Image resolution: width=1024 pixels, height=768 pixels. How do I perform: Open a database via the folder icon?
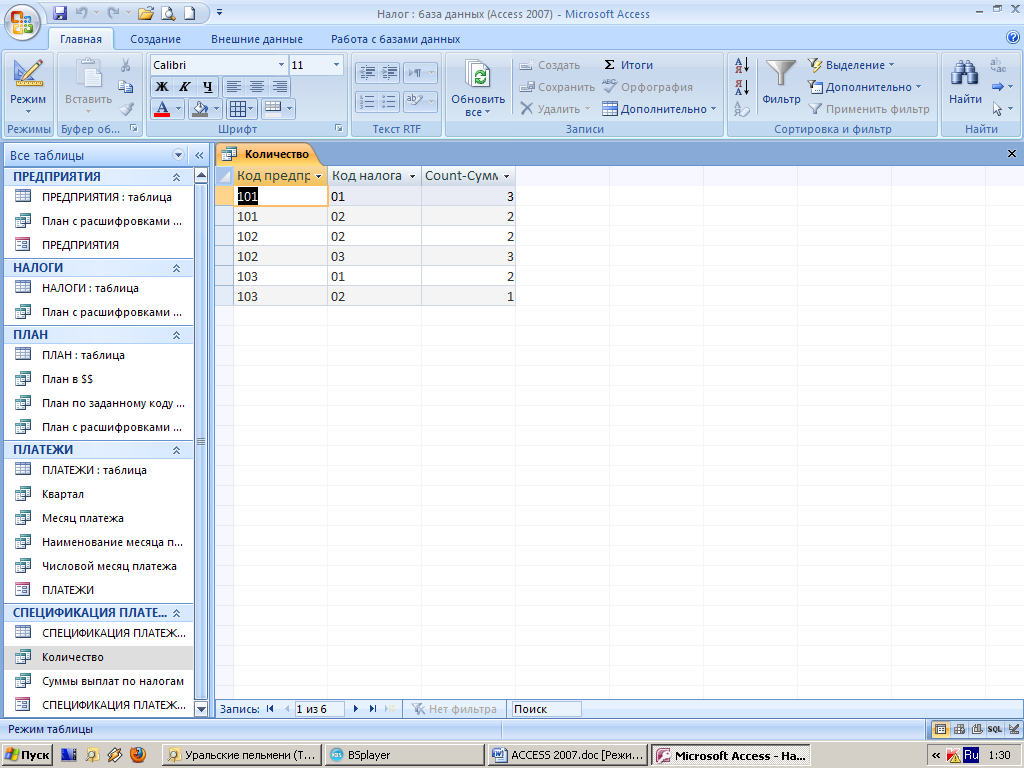coord(146,13)
